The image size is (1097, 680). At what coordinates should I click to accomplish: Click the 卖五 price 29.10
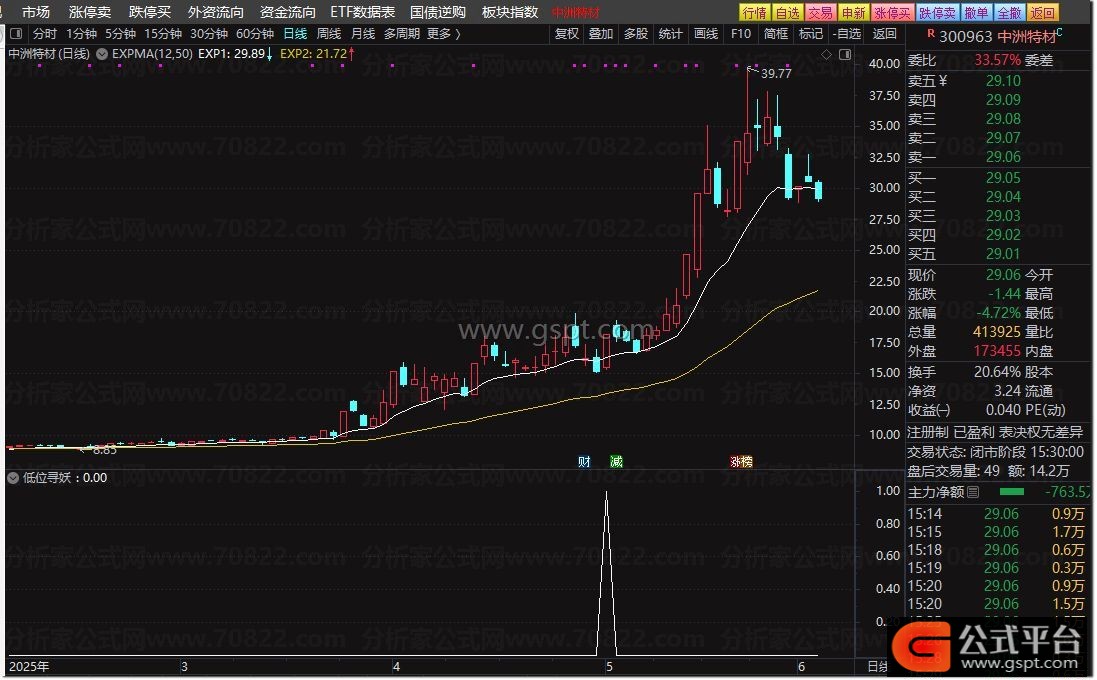click(1003, 81)
